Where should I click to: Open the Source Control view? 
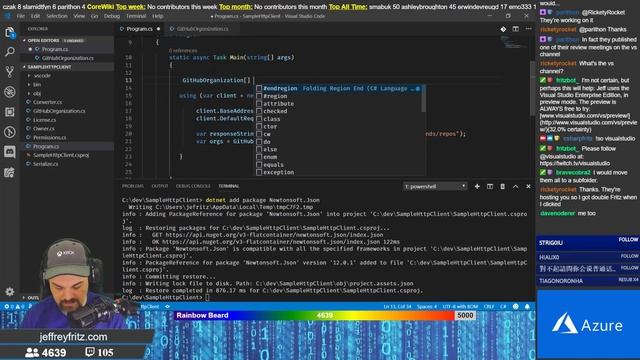coord(10,72)
